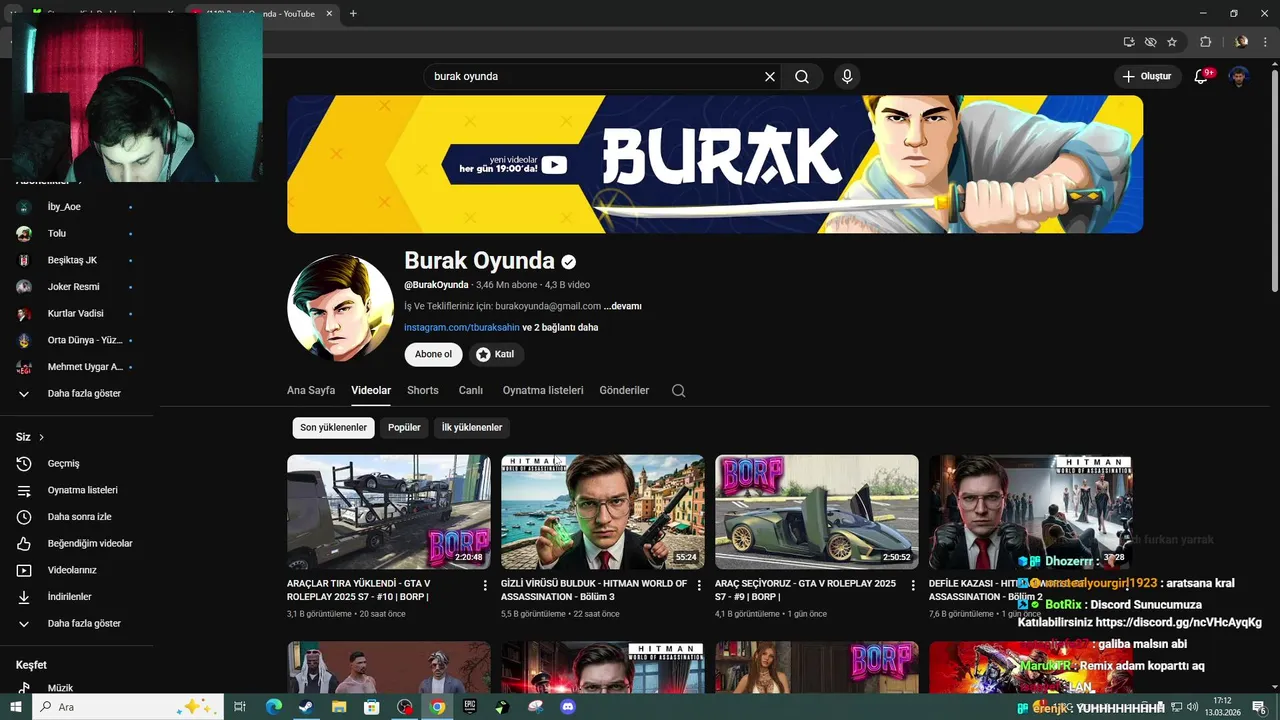Open the Chrome profile avatar

1241,42
